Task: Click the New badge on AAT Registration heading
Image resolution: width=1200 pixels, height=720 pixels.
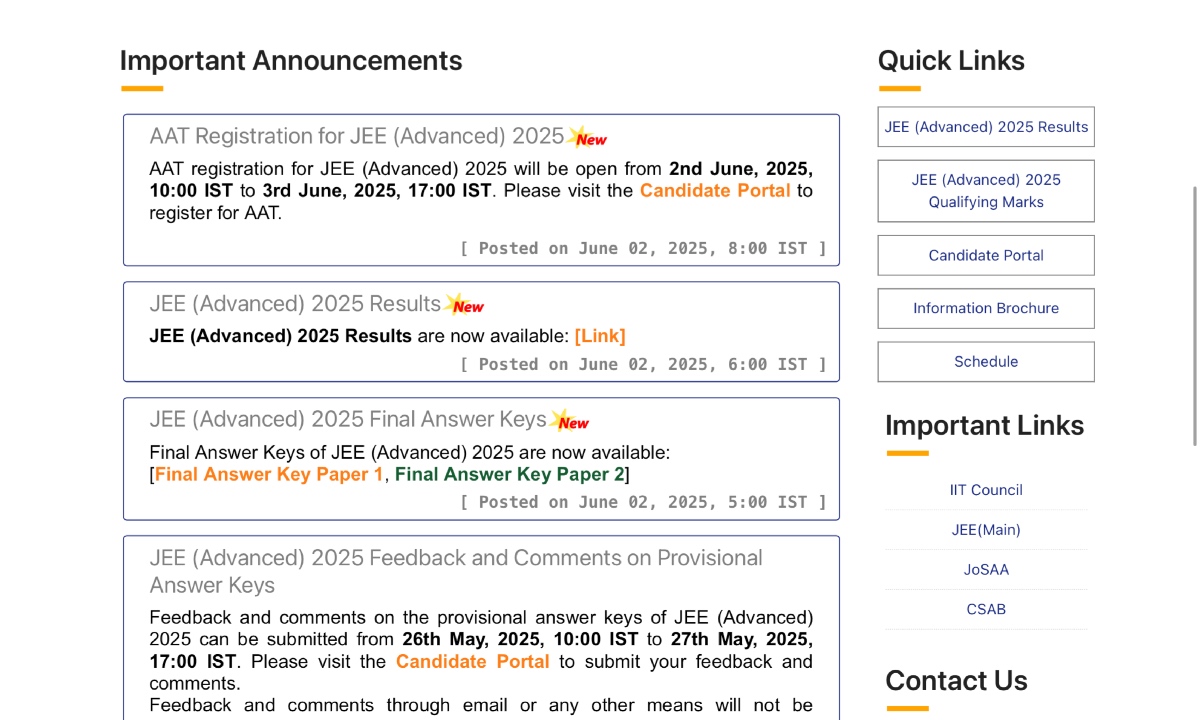Action: pyautogui.click(x=588, y=137)
